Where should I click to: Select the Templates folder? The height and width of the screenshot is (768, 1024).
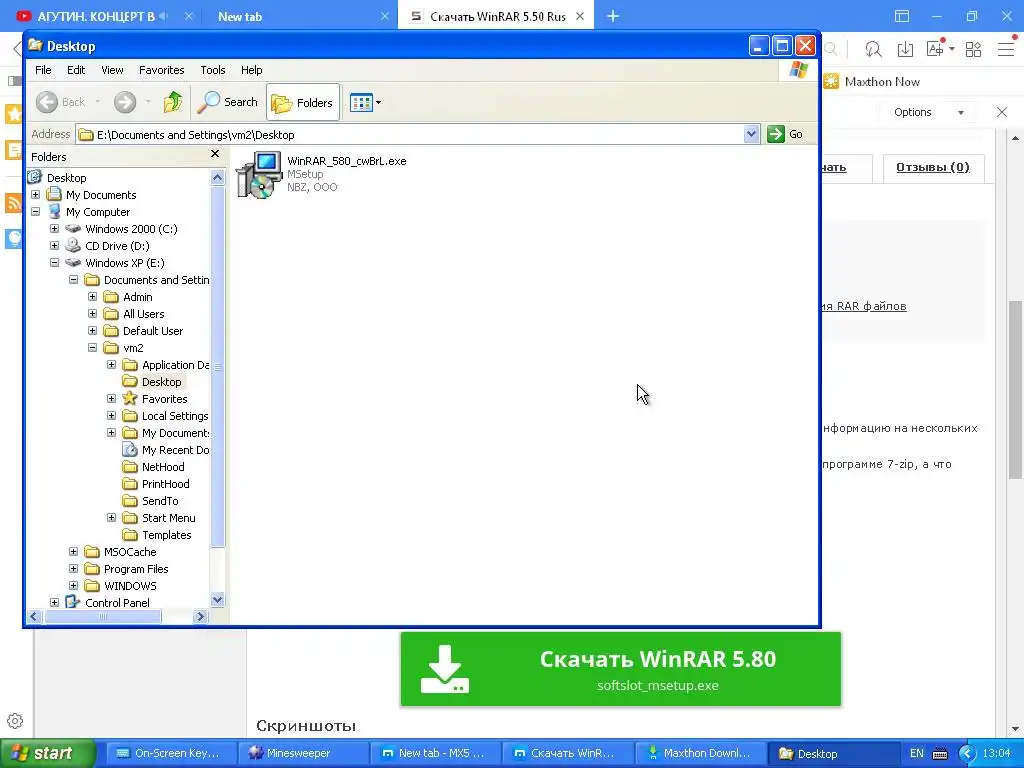167,535
